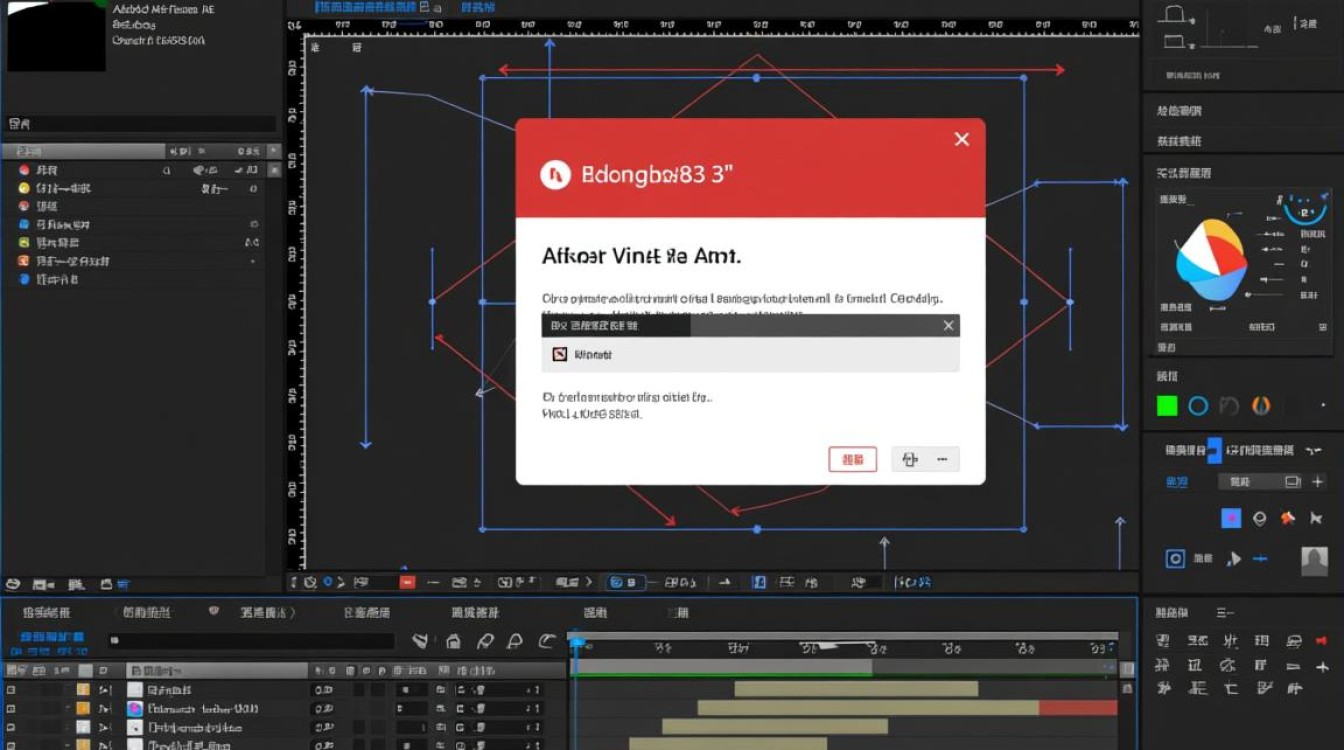Toggle visibility box of third timeline layer
Viewport: 1344px width, 750px height.
(11, 728)
